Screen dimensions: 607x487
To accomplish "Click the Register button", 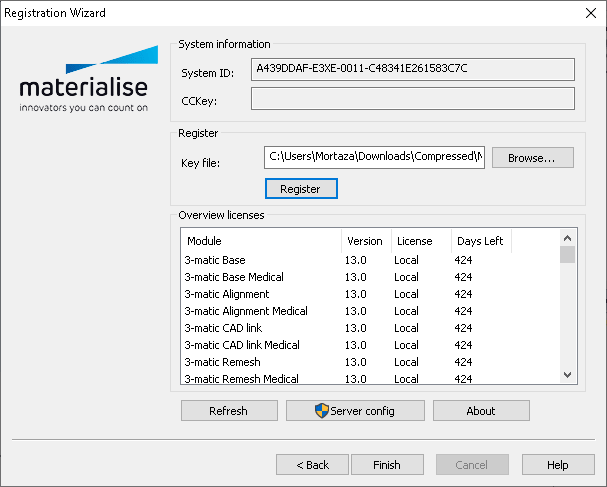I will point(301,189).
